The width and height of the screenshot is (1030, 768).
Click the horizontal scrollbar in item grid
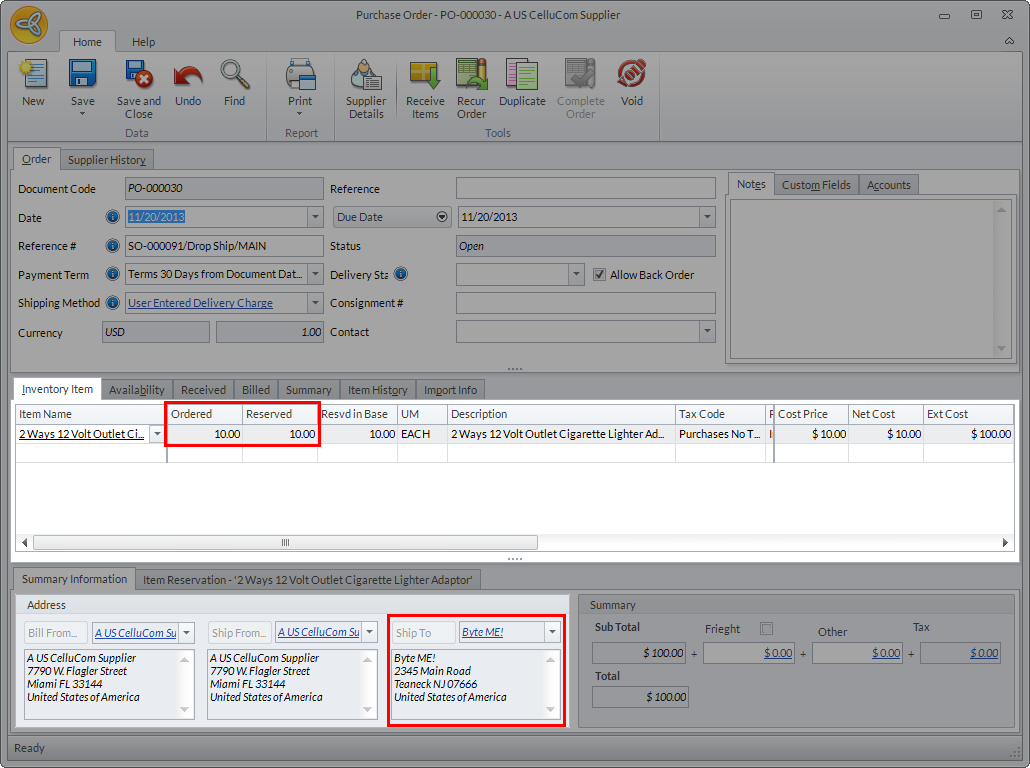(x=285, y=542)
